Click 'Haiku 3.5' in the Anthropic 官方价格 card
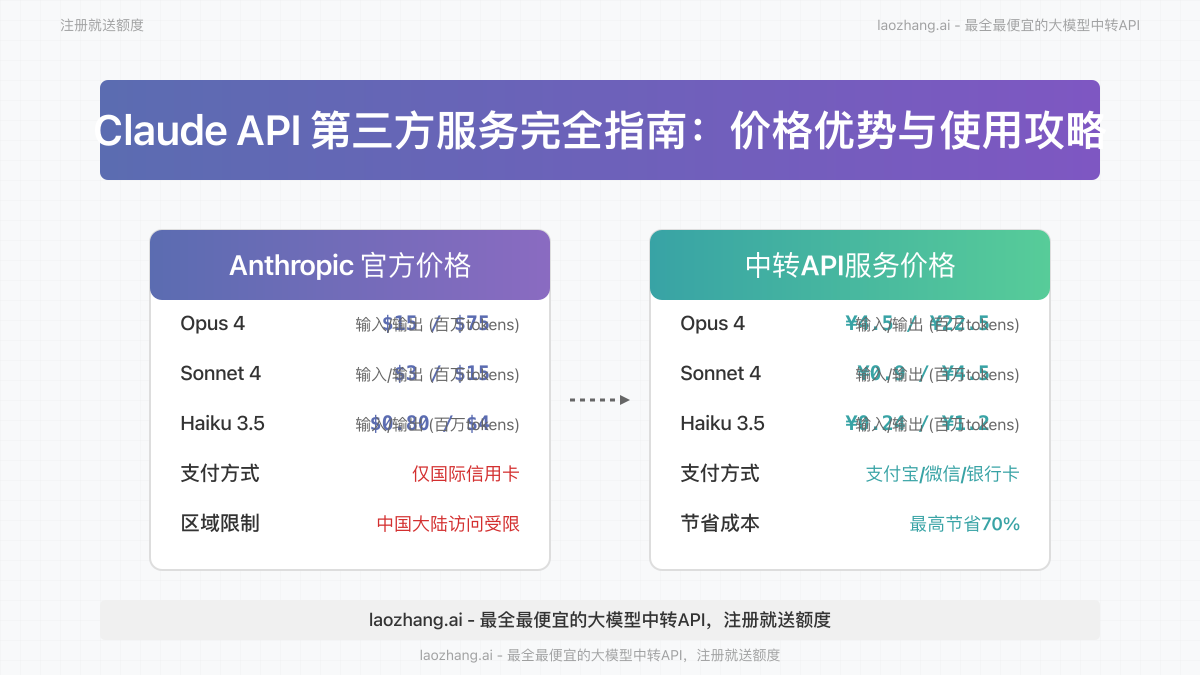The height and width of the screenshot is (675, 1200). click(222, 423)
